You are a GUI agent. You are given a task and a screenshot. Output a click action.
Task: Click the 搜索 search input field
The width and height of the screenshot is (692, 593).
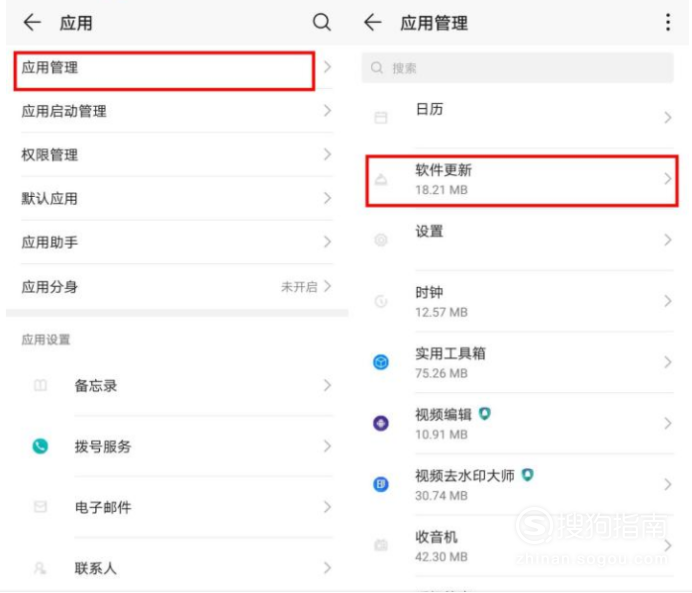point(518,68)
